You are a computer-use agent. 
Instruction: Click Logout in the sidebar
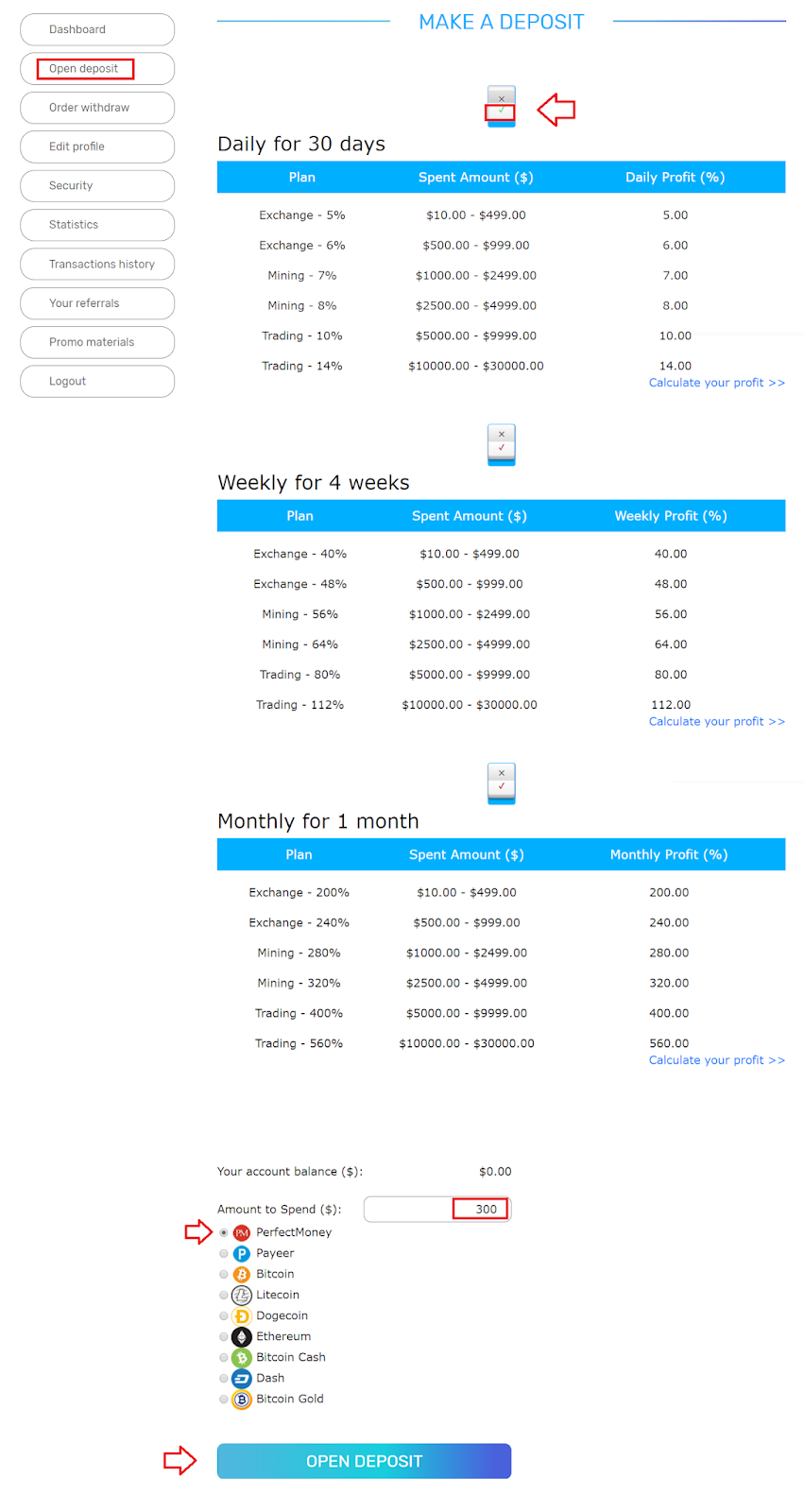click(x=97, y=381)
